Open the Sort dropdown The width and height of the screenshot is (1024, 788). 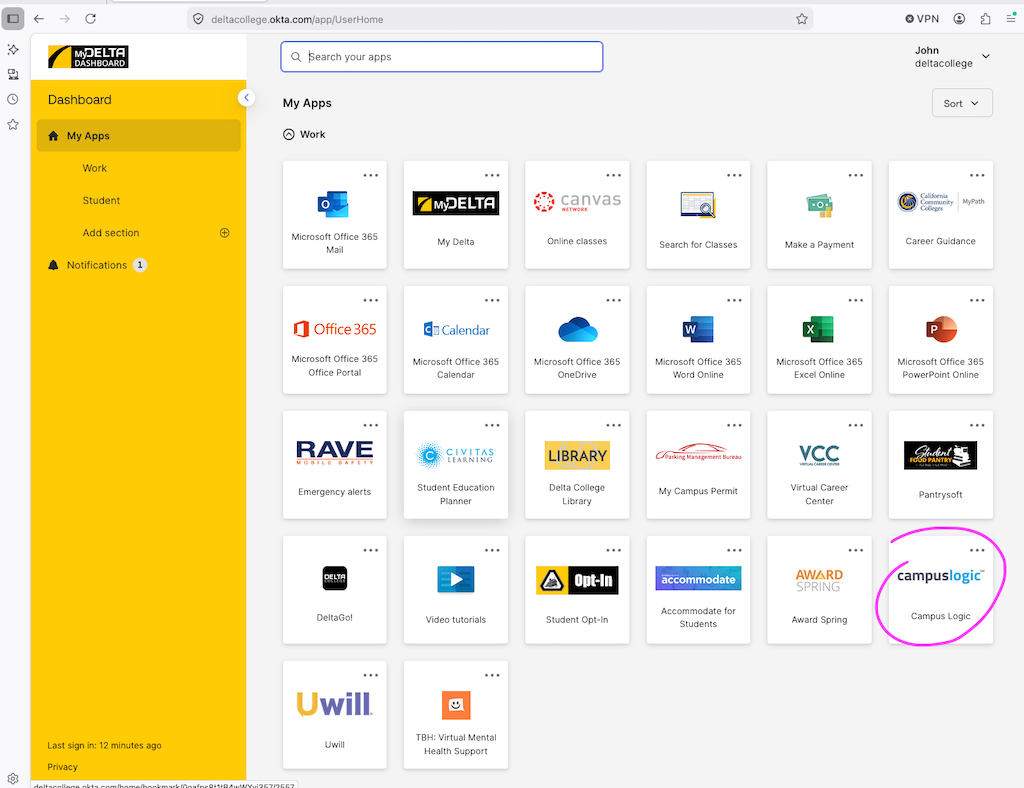[x=962, y=103]
